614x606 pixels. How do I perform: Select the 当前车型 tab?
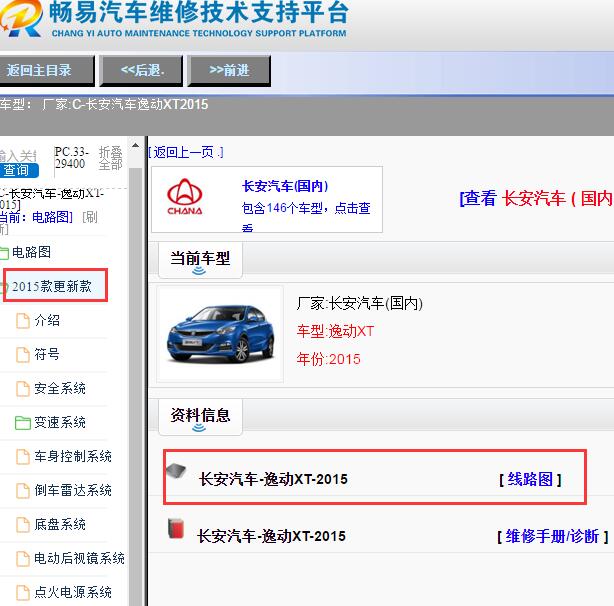[x=200, y=260]
